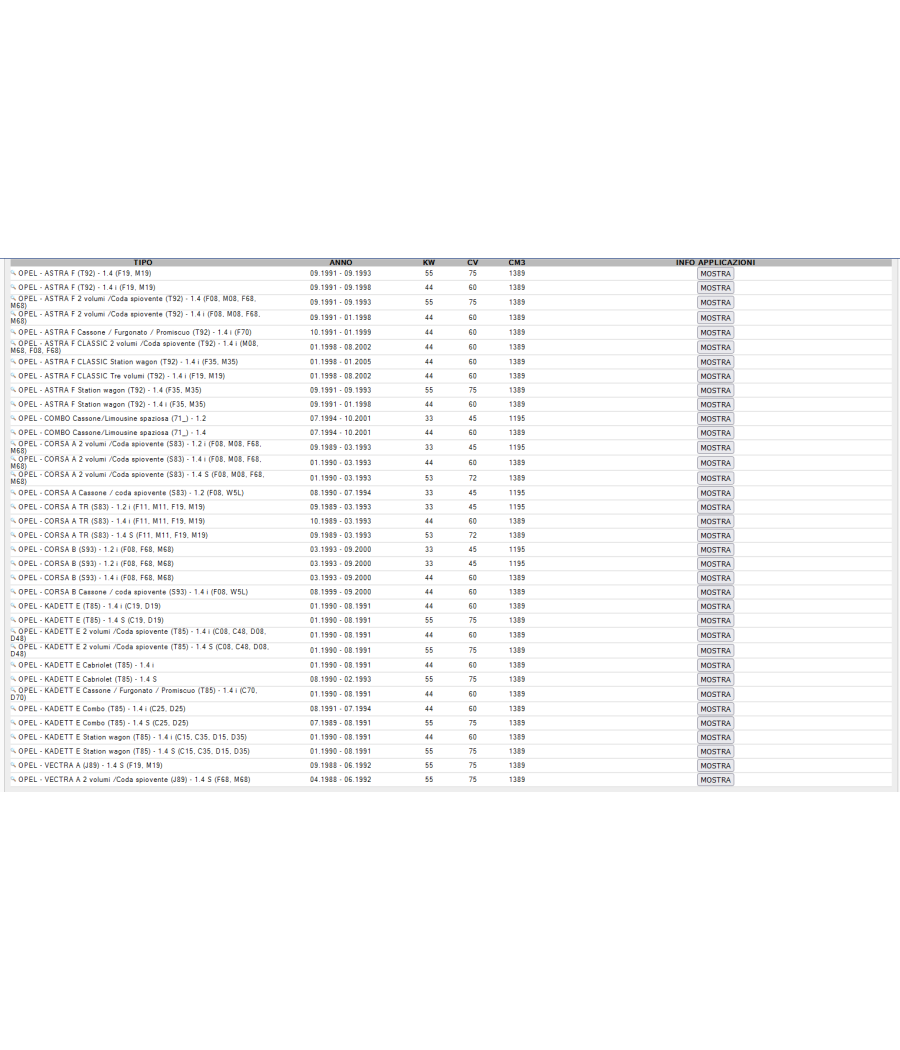Click MOSTRA for KADETT E Combo 1.4 i
The width and height of the screenshot is (900, 1050).
[x=715, y=709]
